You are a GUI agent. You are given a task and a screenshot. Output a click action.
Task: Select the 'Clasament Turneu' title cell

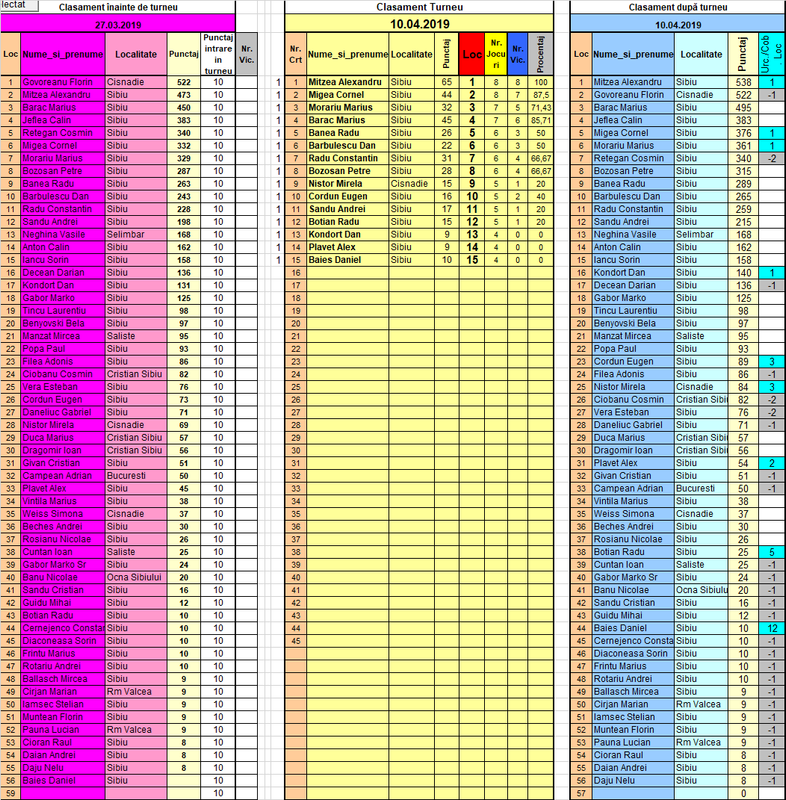pos(419,7)
